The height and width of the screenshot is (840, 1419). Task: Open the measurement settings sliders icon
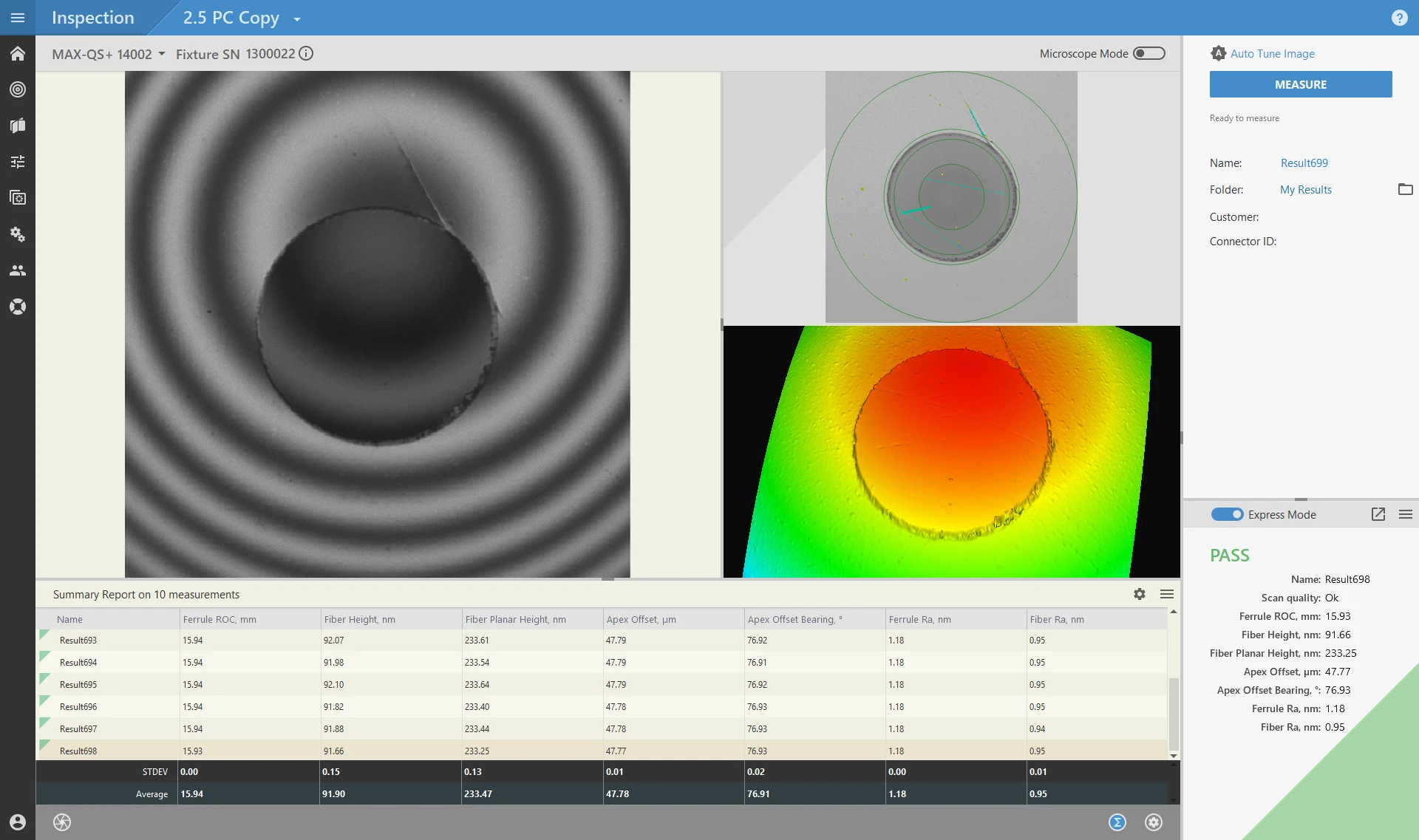[18, 161]
